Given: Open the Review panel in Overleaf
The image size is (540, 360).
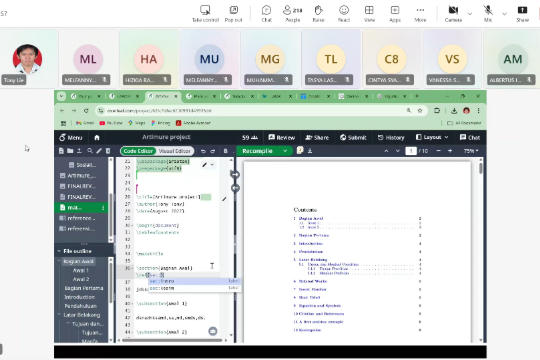Looking at the screenshot, I should click(282, 137).
